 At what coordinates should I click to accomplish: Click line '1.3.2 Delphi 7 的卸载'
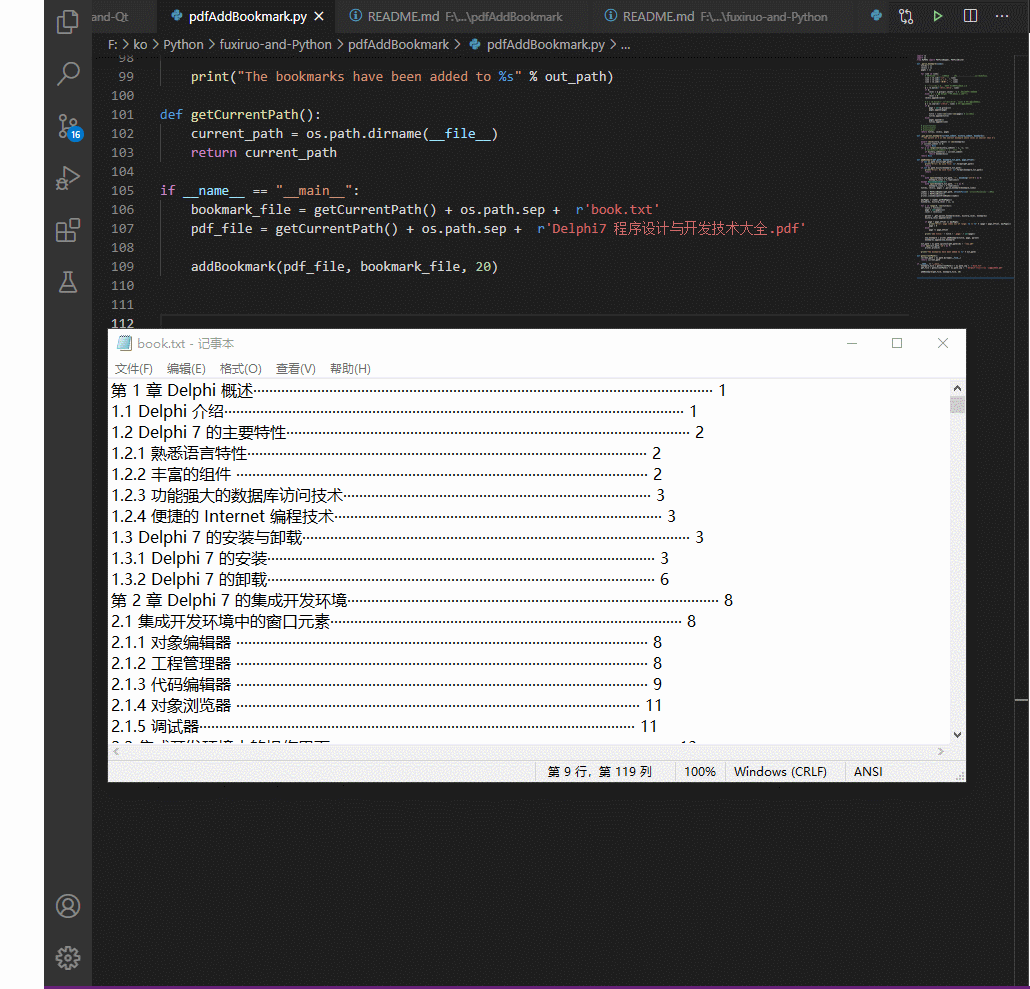click(390, 579)
